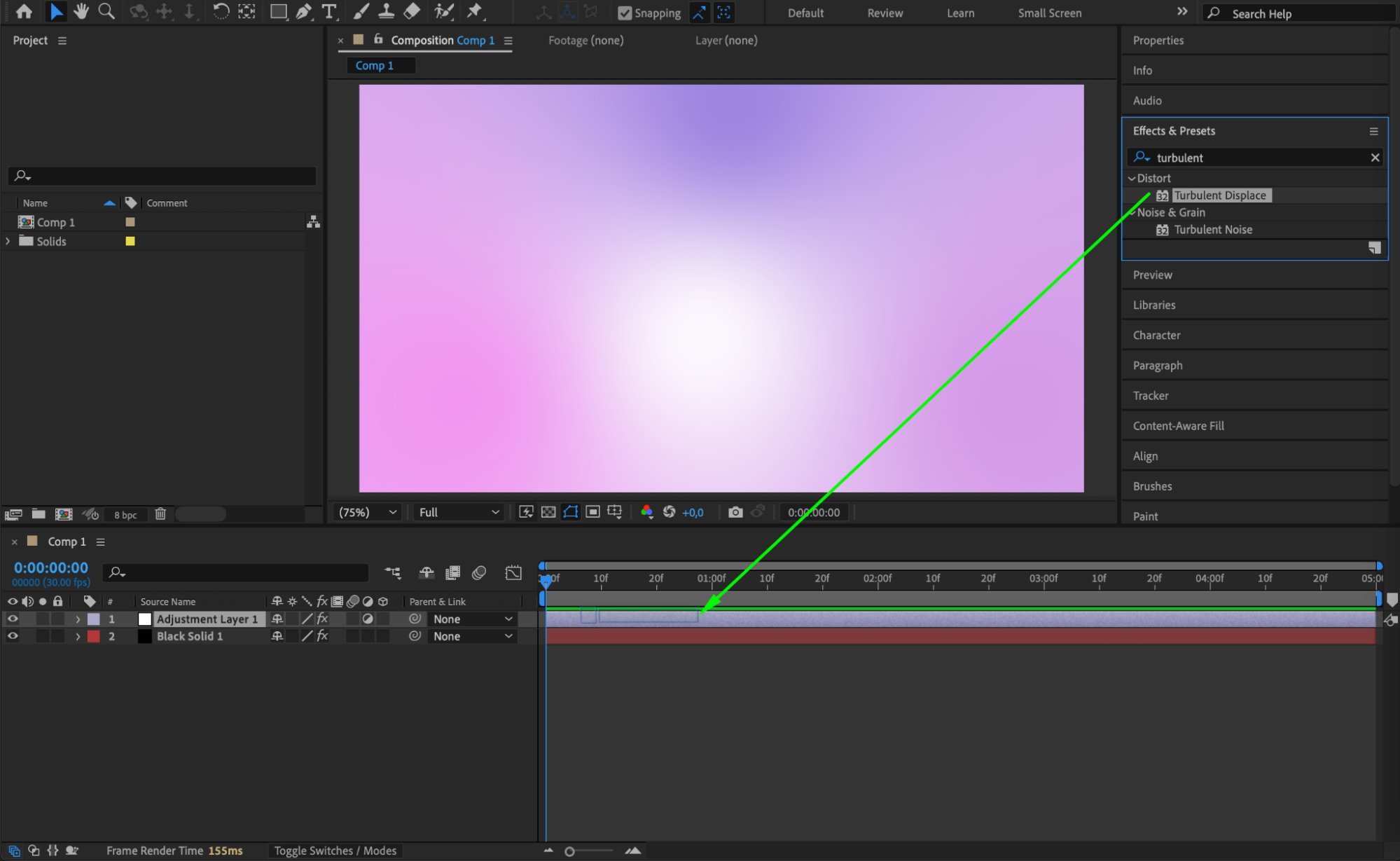Open the Full resolution dropdown
Screen dimensions: 1400x861
point(459,512)
